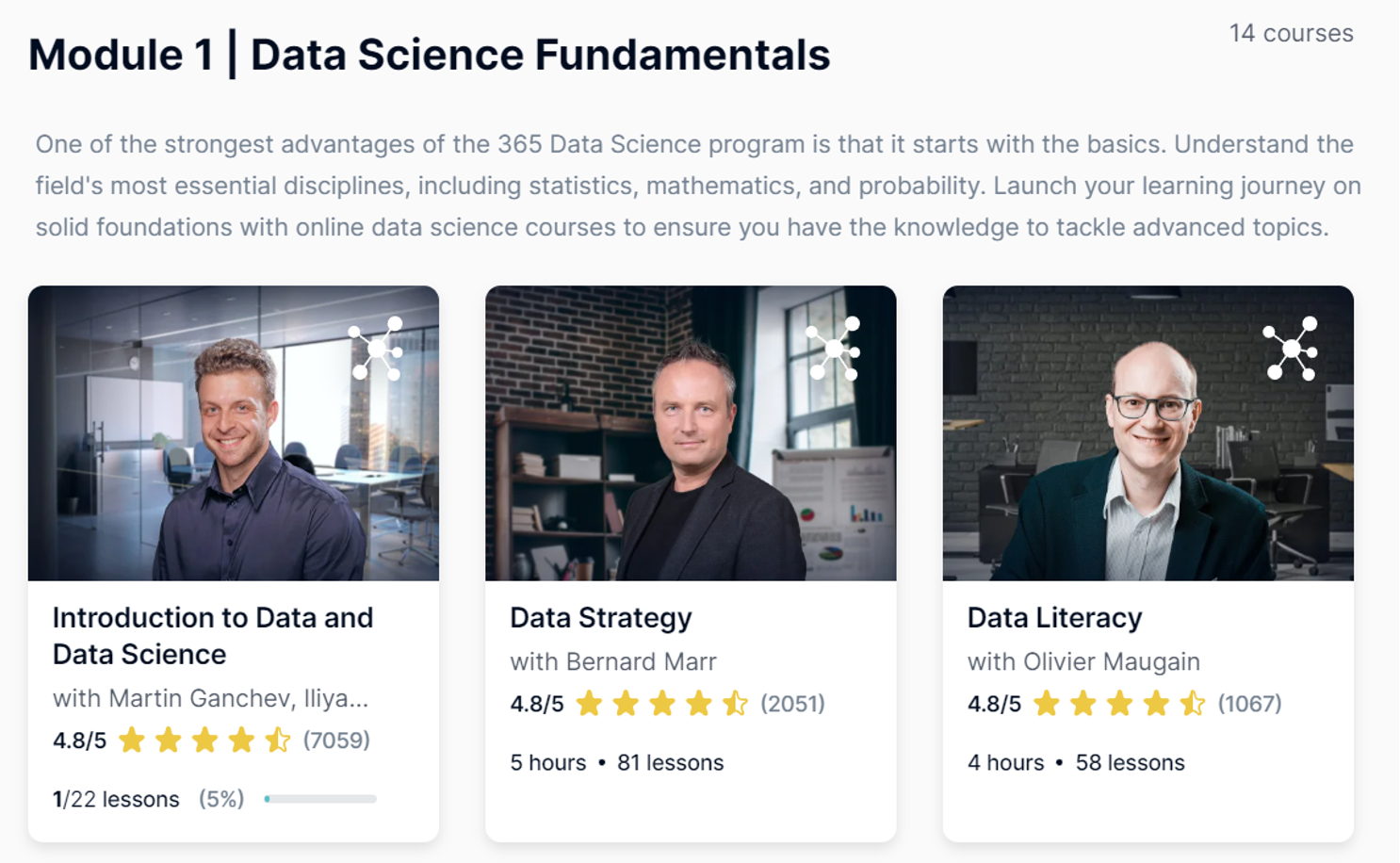Click star rating of Data Strategy course
This screenshot has width=1400, height=863.
pyautogui.click(x=661, y=704)
